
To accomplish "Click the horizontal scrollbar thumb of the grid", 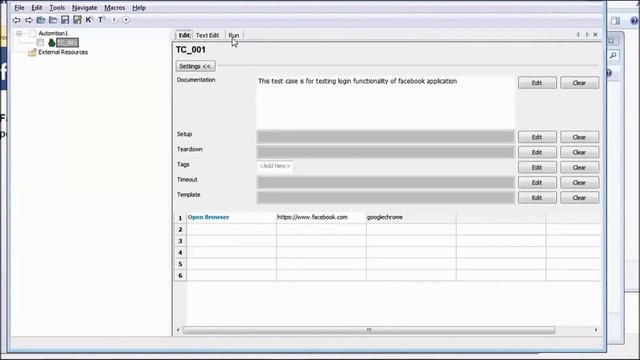I will pyautogui.click(x=369, y=330).
